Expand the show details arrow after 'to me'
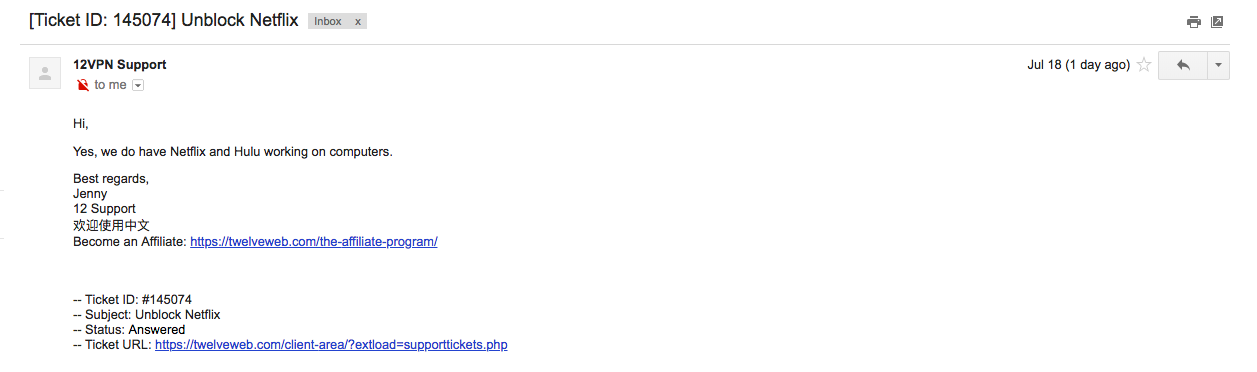The height and width of the screenshot is (372, 1257). point(138,86)
